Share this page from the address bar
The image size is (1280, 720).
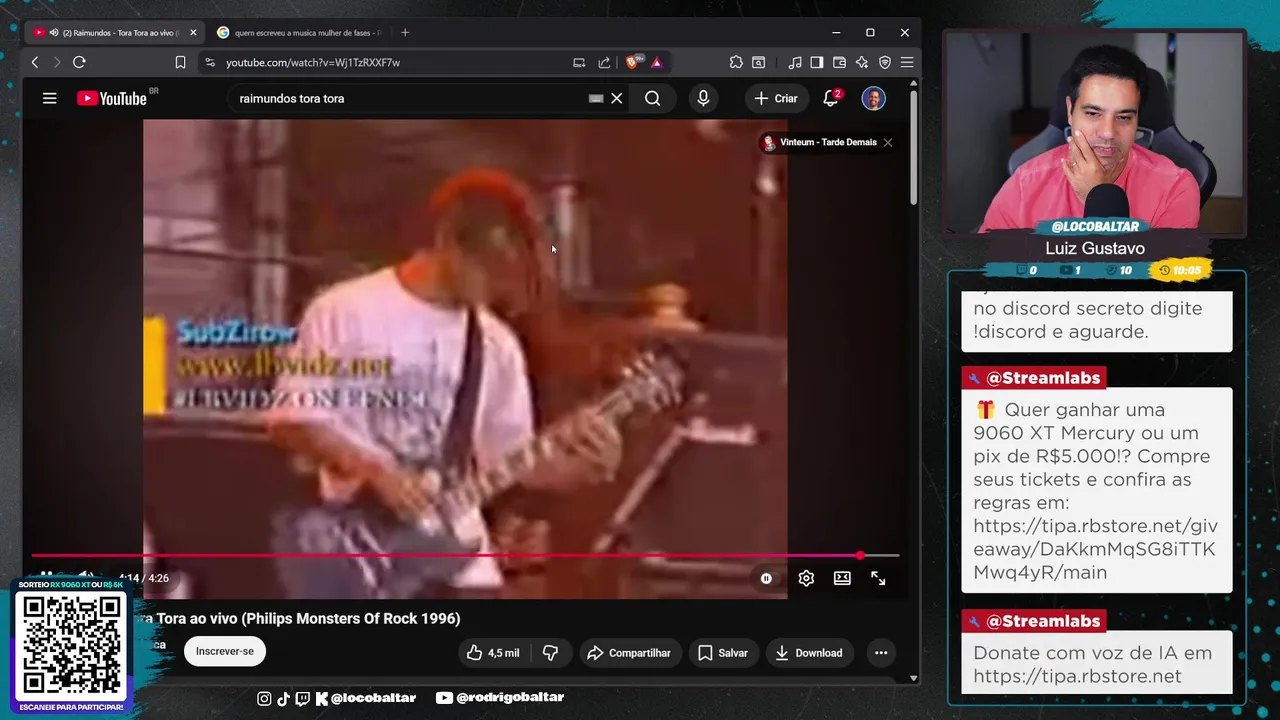coord(604,62)
